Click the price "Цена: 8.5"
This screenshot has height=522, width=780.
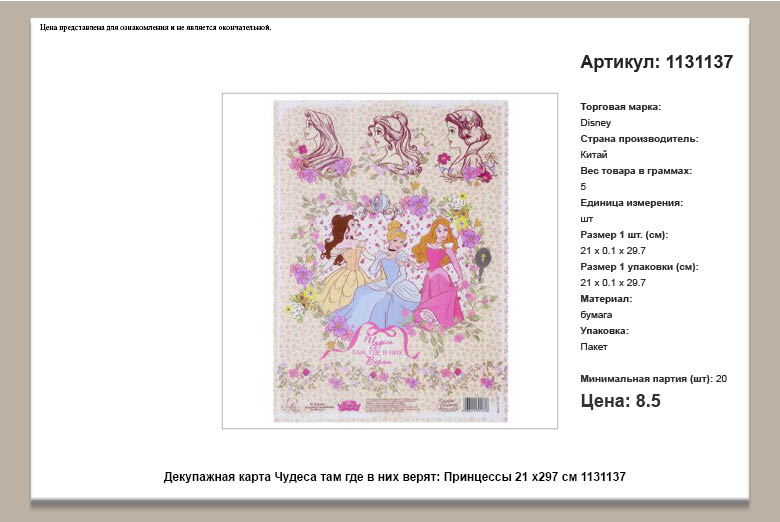pyautogui.click(x=620, y=401)
